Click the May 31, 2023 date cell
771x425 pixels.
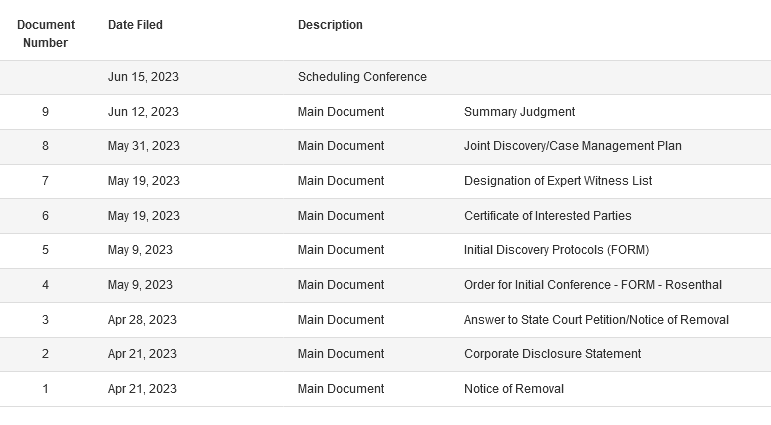pos(144,146)
